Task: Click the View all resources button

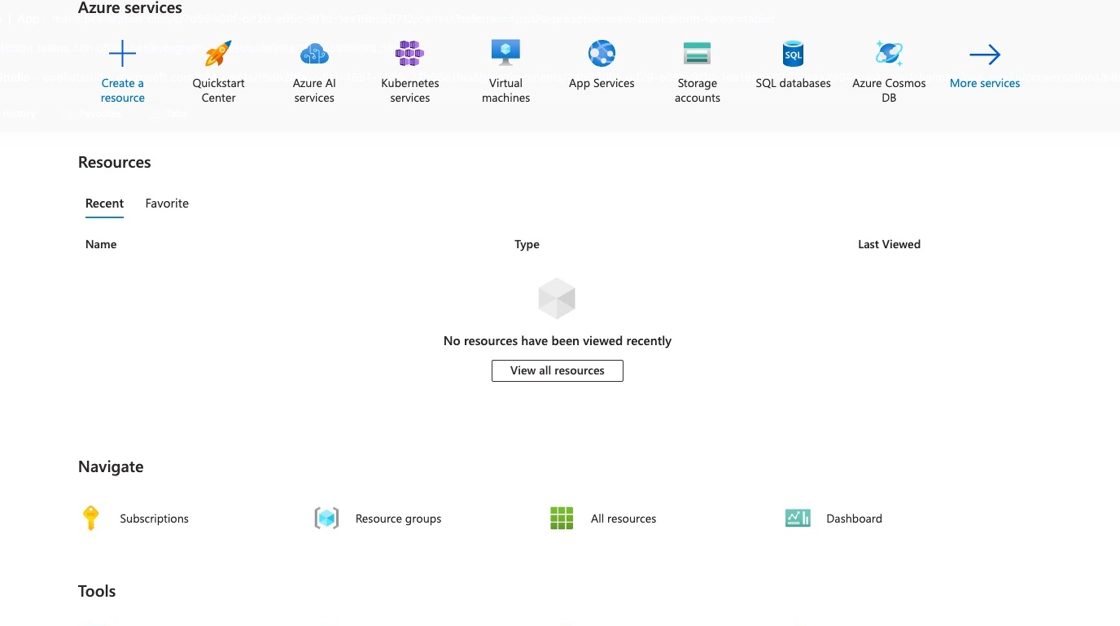Action: tap(557, 370)
